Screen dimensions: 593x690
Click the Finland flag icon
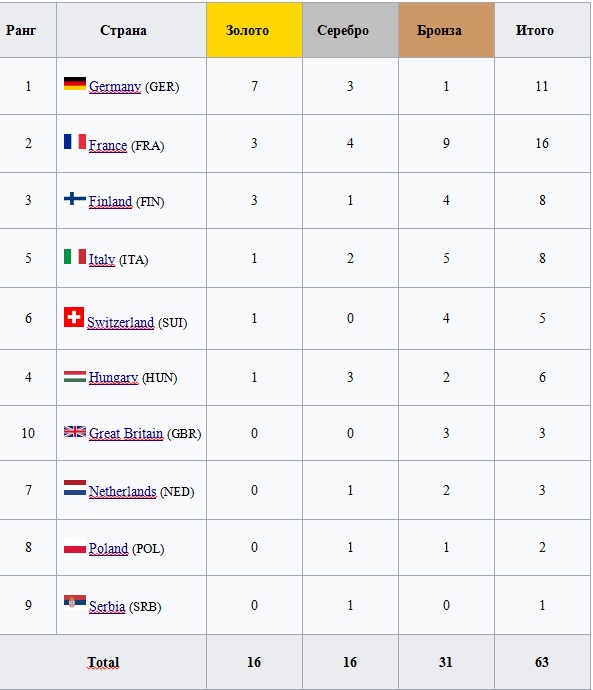(75, 198)
